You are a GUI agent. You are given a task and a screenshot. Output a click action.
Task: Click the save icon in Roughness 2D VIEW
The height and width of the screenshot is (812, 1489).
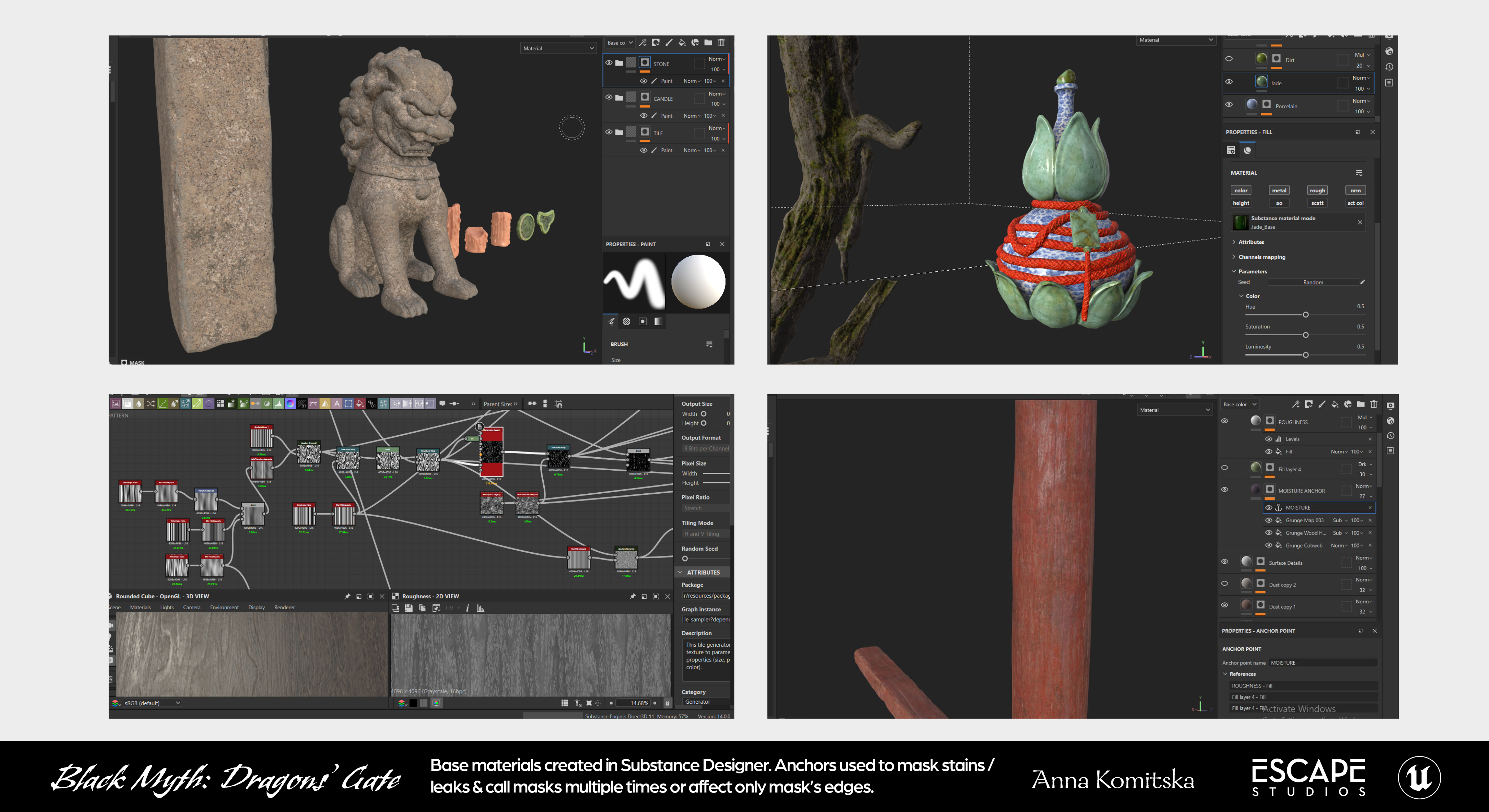[409, 608]
